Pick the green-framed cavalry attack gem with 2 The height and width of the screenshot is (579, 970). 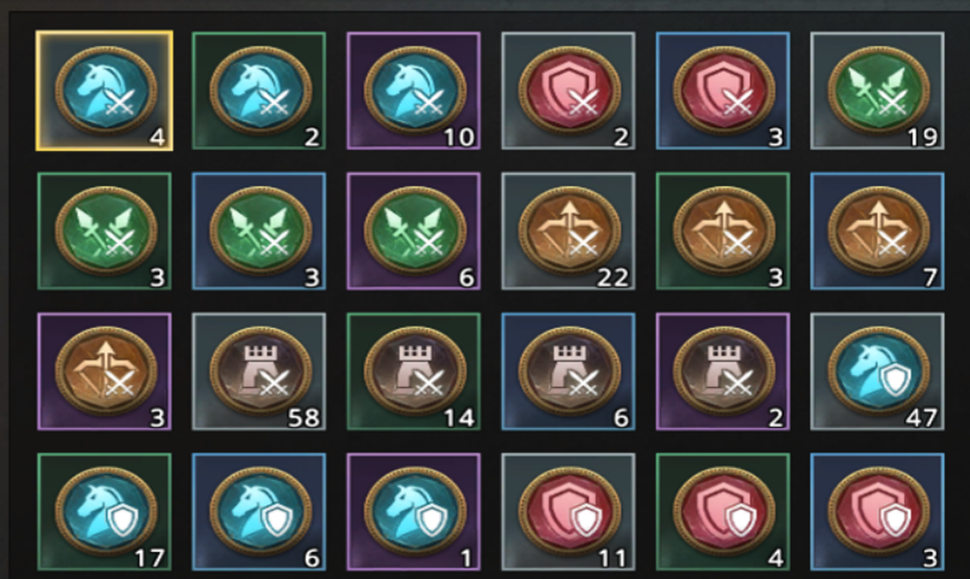(x=259, y=91)
